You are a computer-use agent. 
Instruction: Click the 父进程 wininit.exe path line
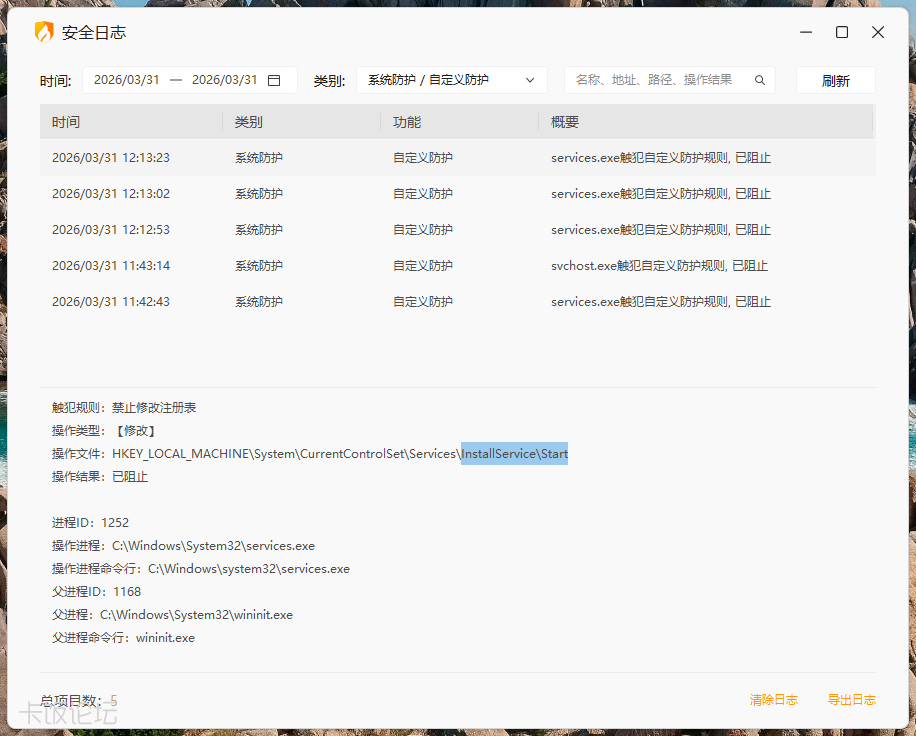click(172, 615)
